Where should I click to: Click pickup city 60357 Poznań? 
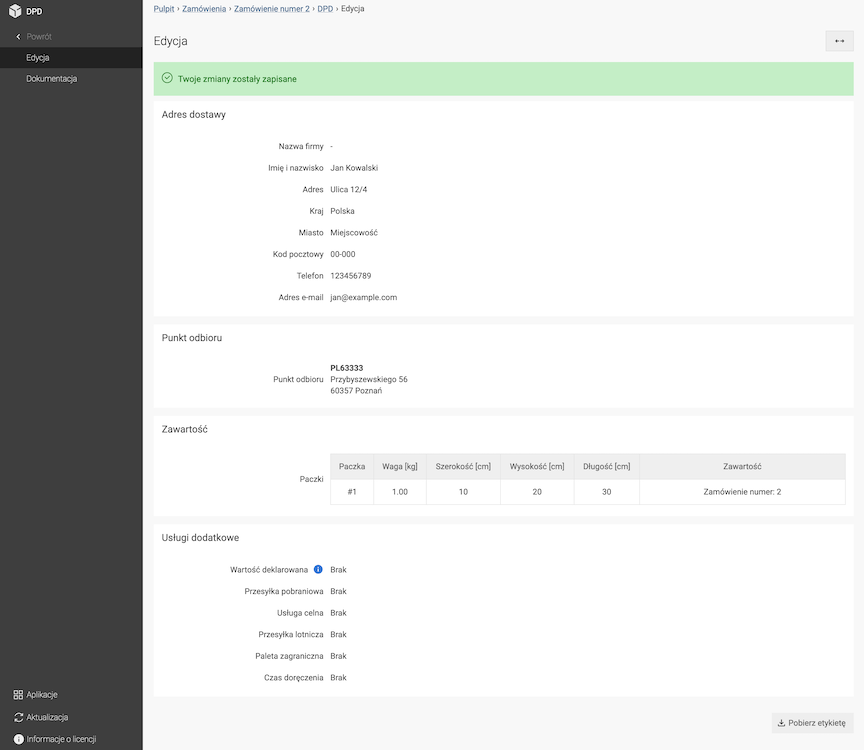point(356,391)
